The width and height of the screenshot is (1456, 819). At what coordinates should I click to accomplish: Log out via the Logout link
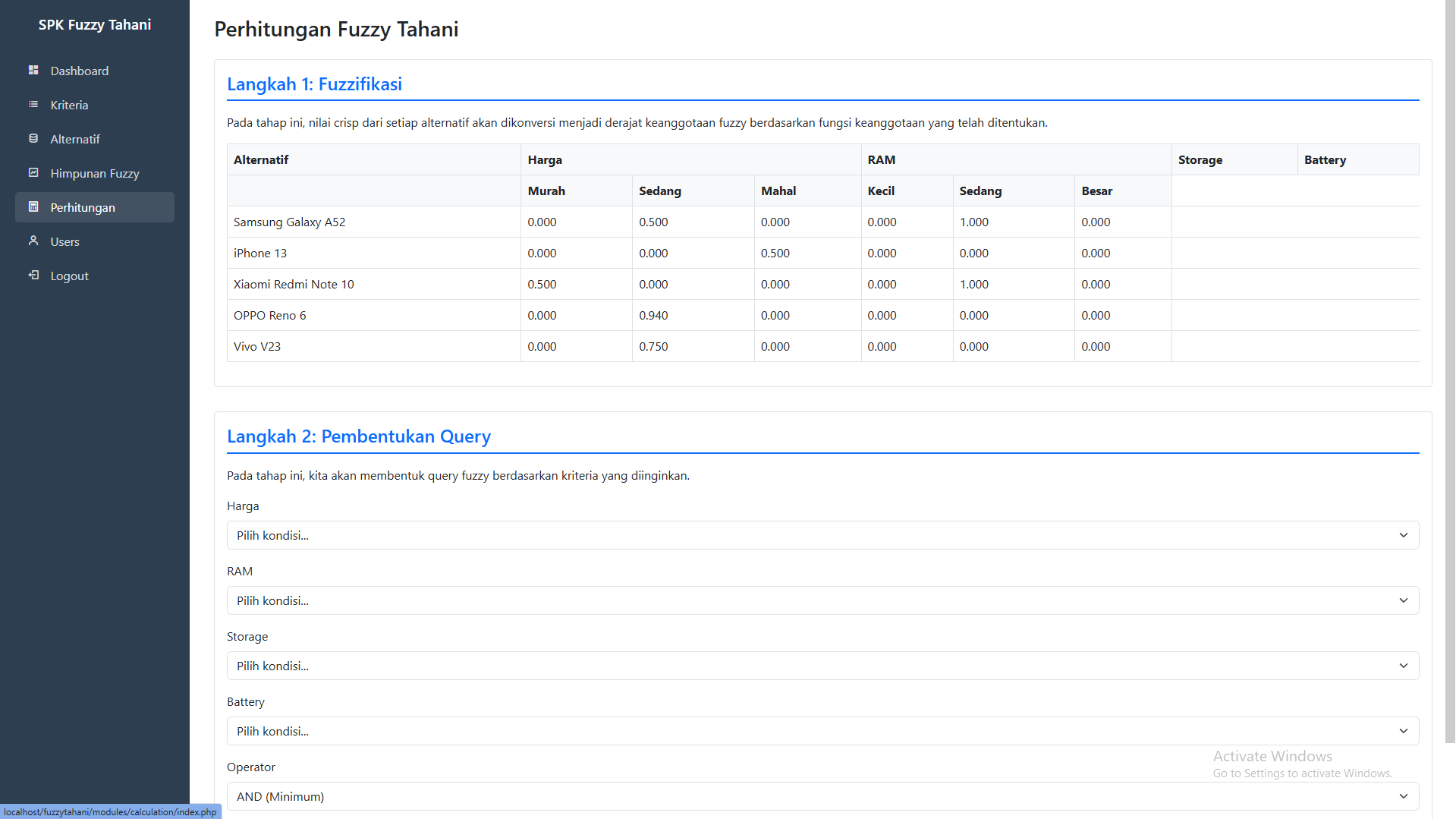pyautogui.click(x=95, y=276)
